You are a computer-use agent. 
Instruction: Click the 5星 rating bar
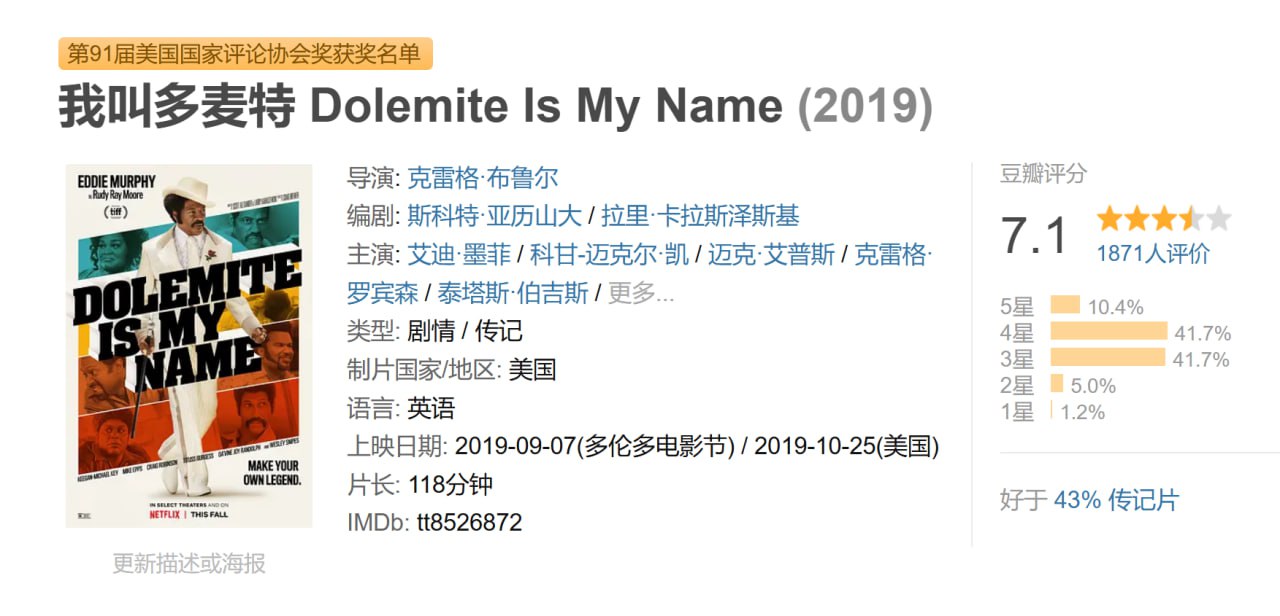[1065, 306]
